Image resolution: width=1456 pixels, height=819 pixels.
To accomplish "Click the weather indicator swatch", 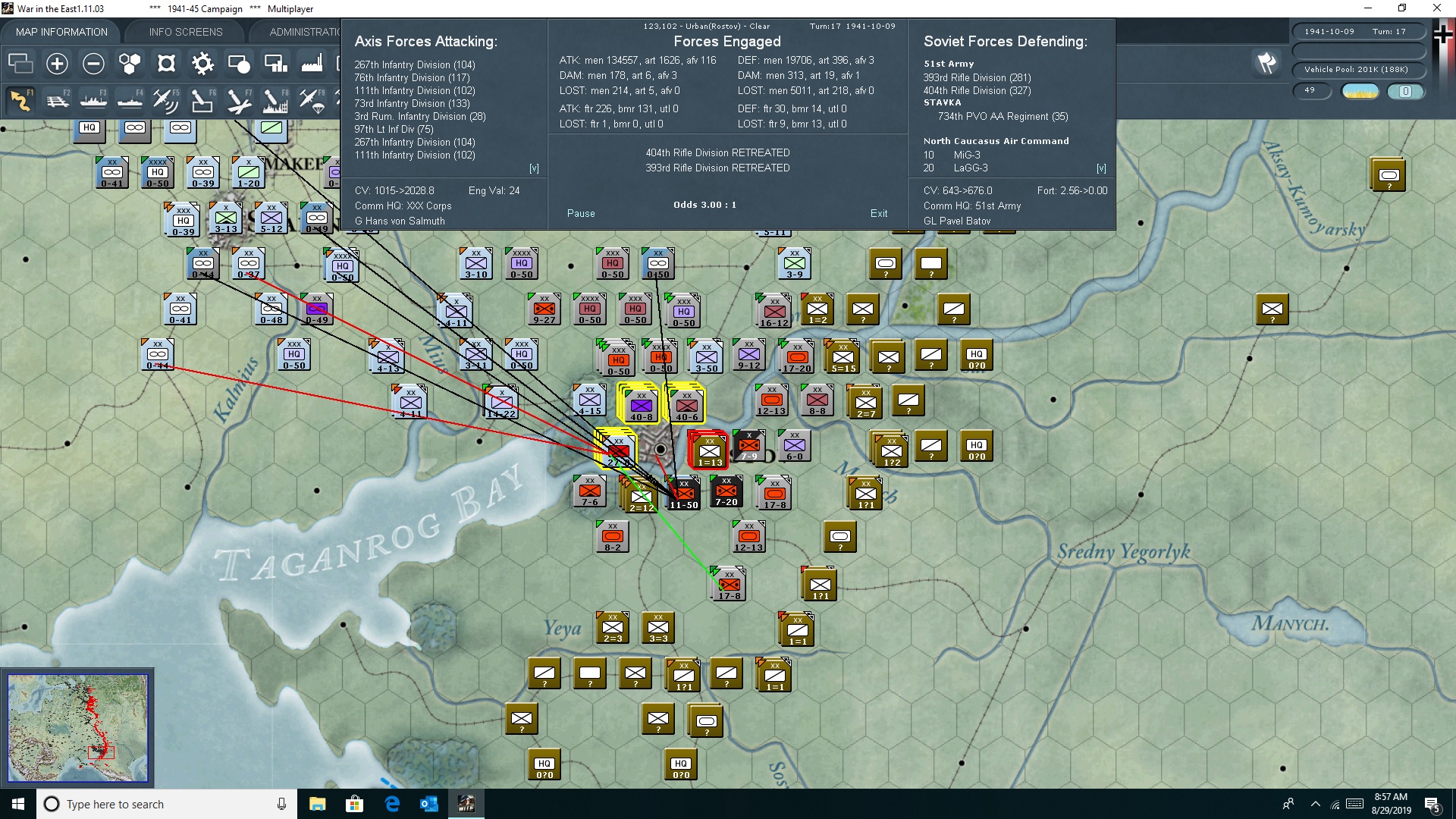I will tap(1360, 91).
